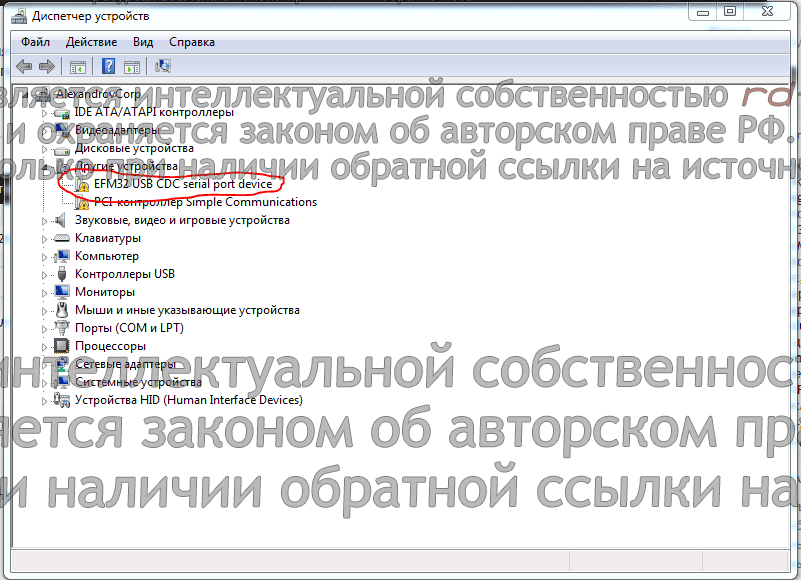Expand the Порты (COM и LPT) node

(45, 328)
